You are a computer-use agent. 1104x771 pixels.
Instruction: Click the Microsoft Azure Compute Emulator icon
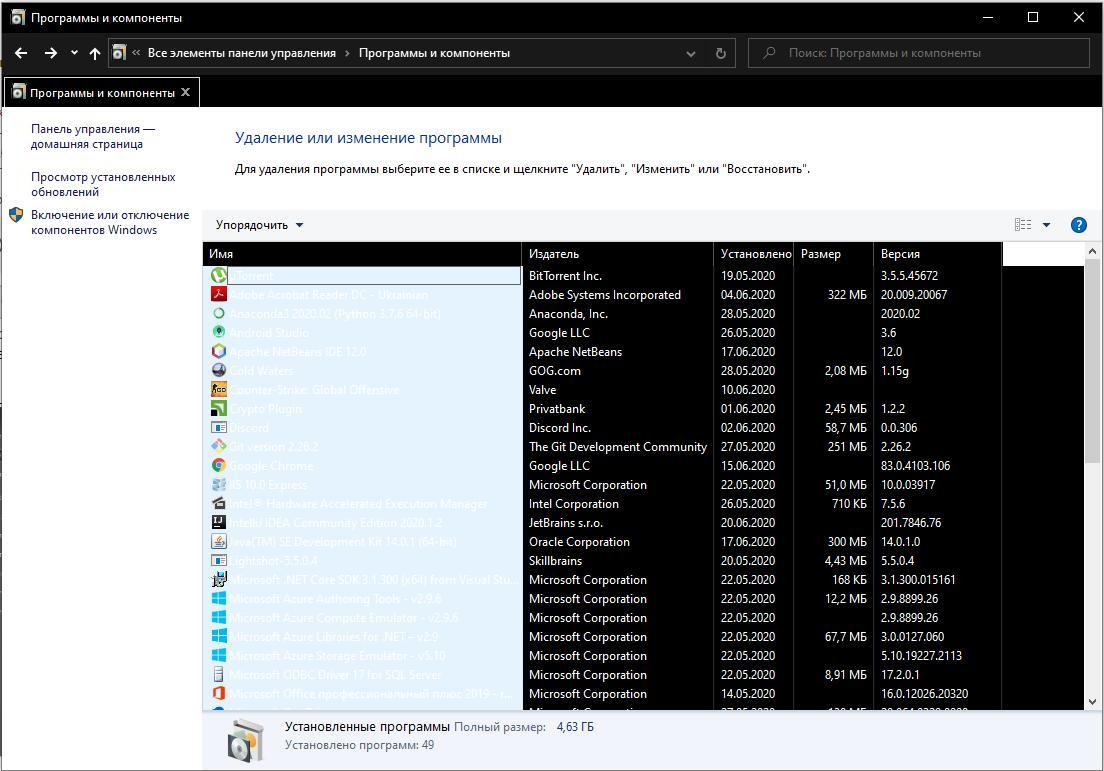(219, 618)
